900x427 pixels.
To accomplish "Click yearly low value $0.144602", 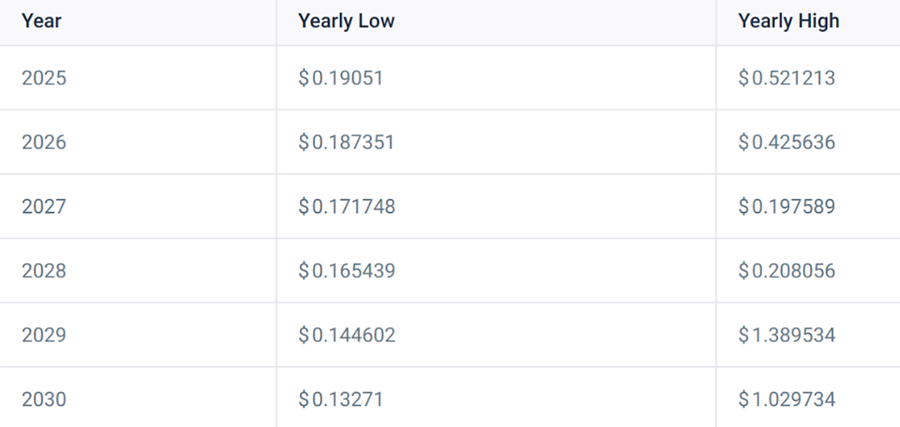I will 347,335.
